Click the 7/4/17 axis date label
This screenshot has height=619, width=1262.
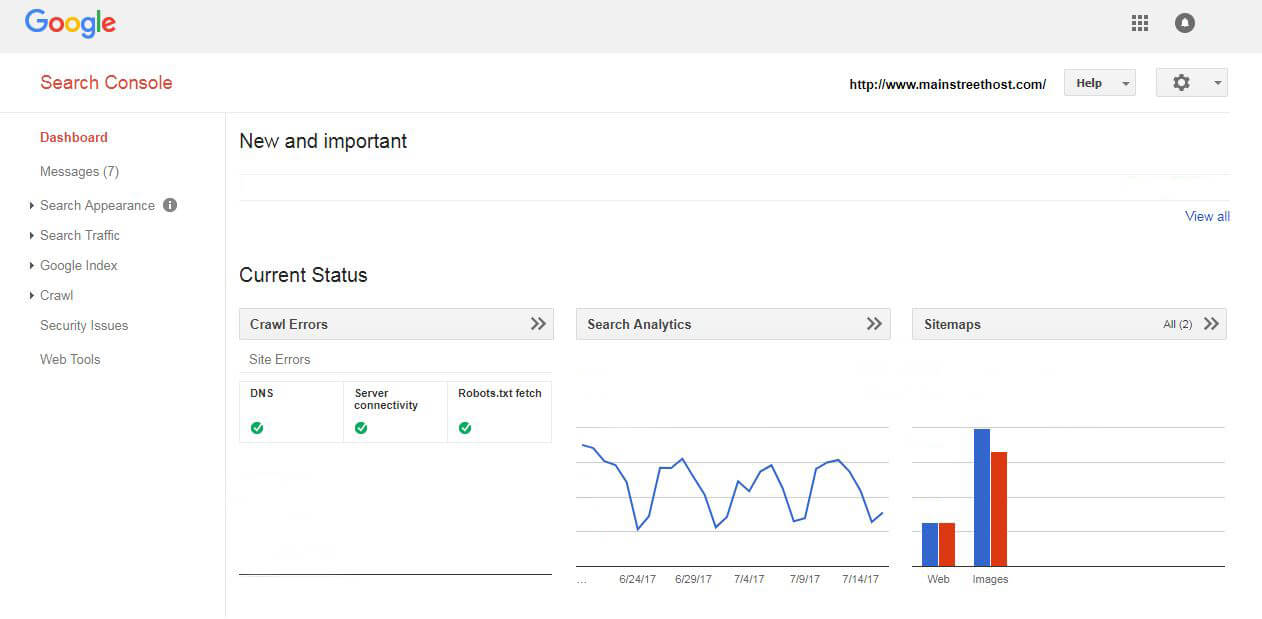(749, 579)
